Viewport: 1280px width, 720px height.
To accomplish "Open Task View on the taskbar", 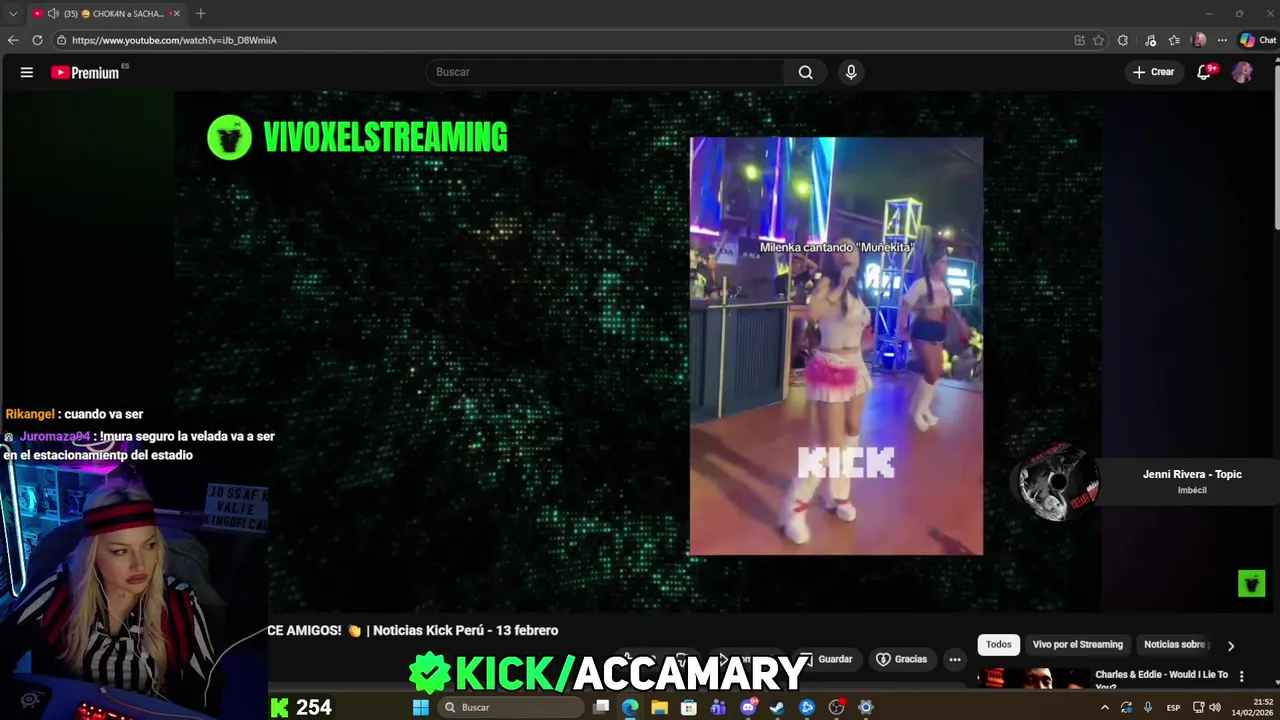I will point(601,707).
